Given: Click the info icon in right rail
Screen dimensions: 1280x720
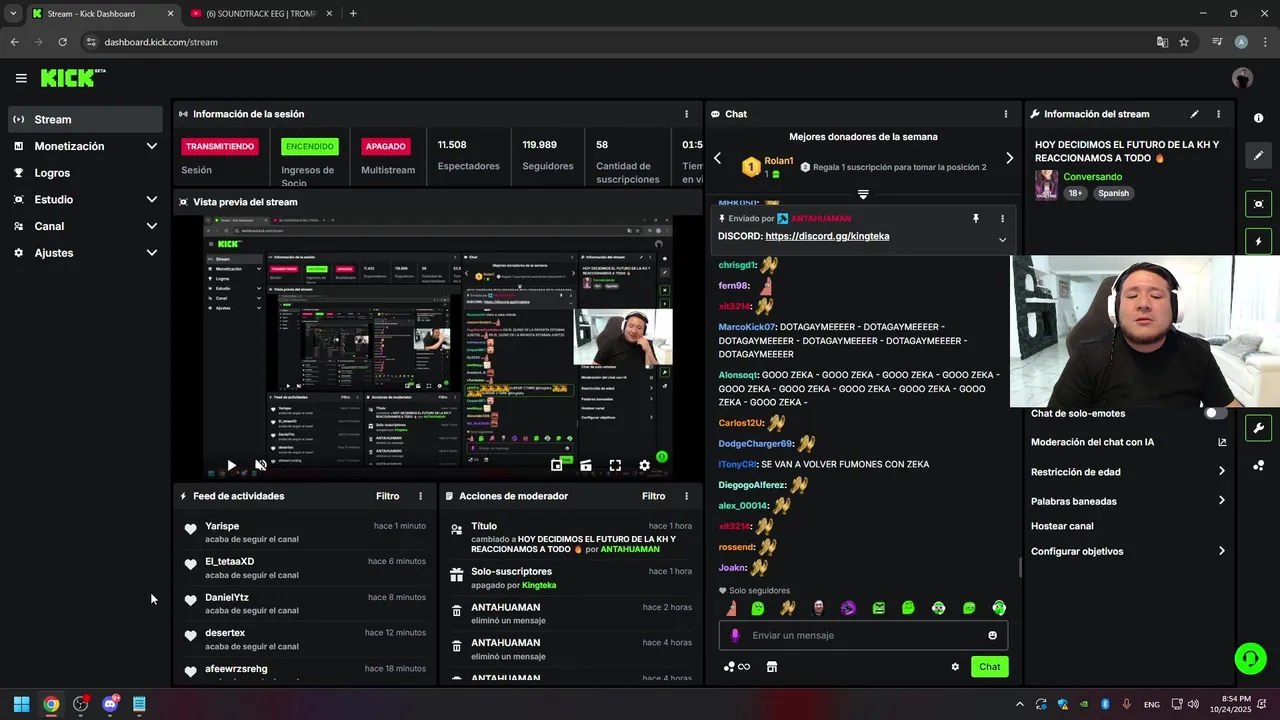Looking at the screenshot, I should pos(1258,118).
